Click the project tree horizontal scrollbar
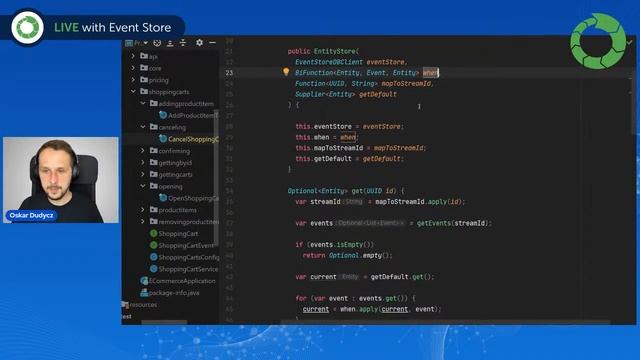Screen dimensions: 640x360 coord(164,322)
